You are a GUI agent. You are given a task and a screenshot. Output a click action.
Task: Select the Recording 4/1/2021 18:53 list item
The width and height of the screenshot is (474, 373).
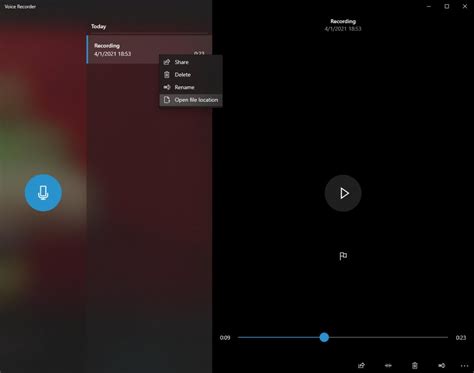[149, 49]
